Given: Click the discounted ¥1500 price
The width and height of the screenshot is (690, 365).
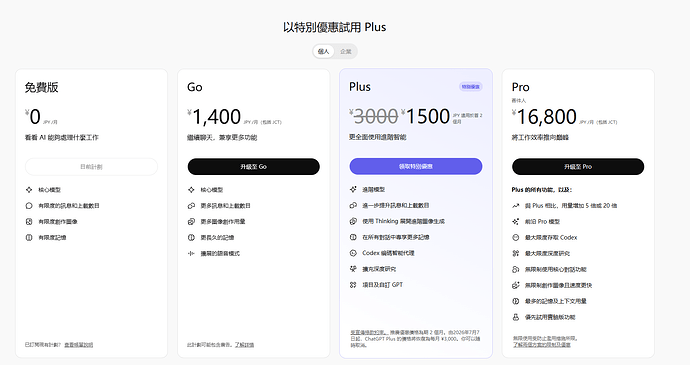Looking at the screenshot, I should tap(426, 116).
